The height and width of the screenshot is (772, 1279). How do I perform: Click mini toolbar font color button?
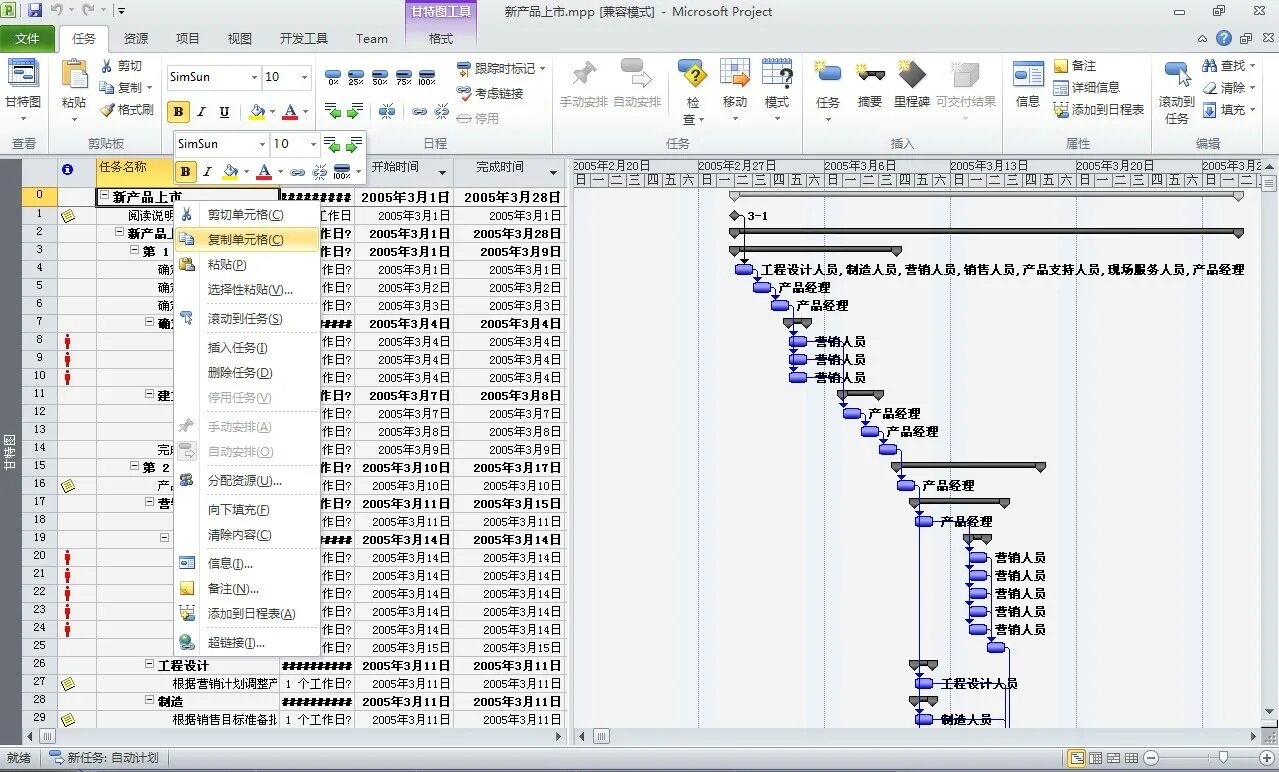(264, 172)
